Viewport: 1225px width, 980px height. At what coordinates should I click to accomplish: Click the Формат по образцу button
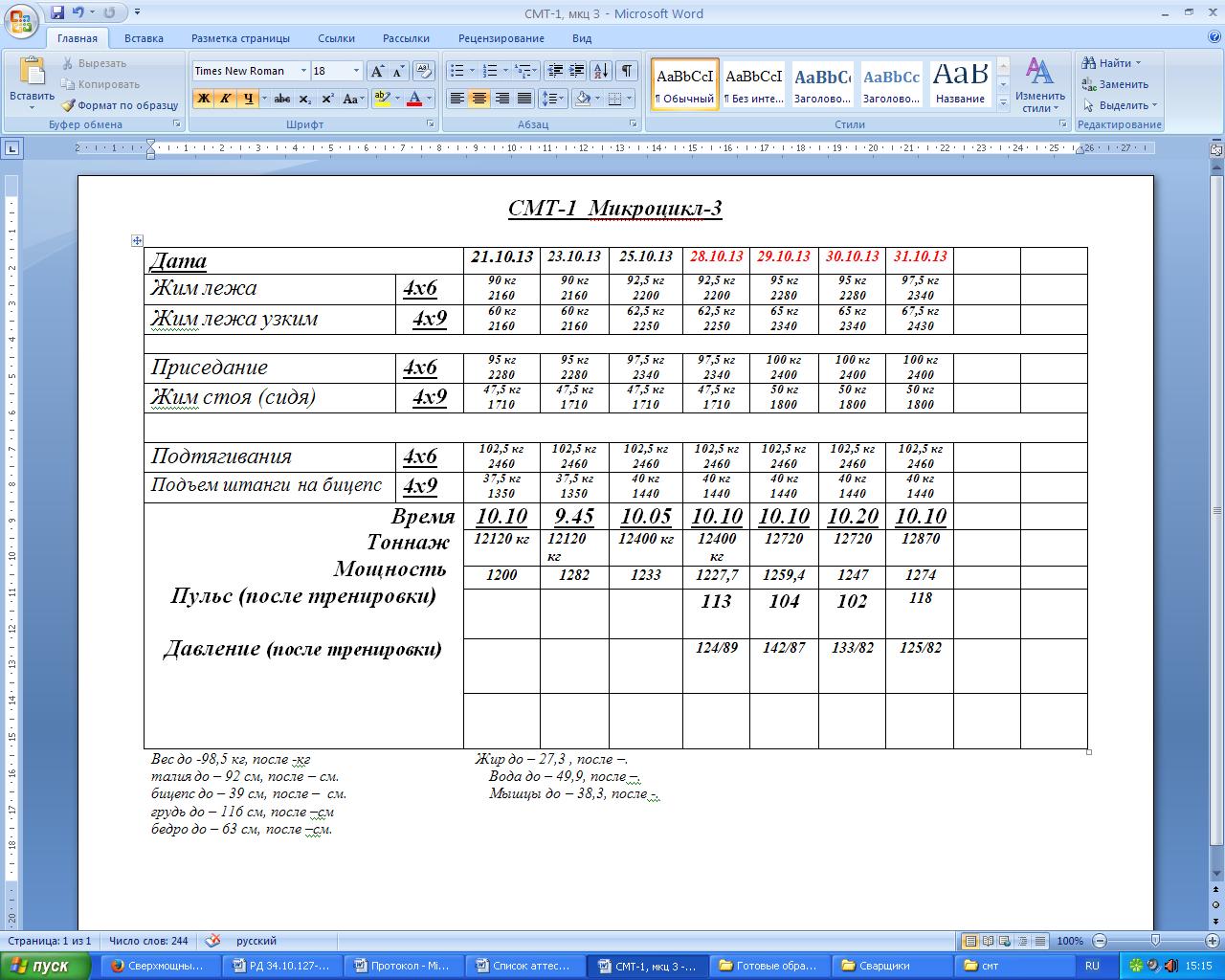coord(120,105)
